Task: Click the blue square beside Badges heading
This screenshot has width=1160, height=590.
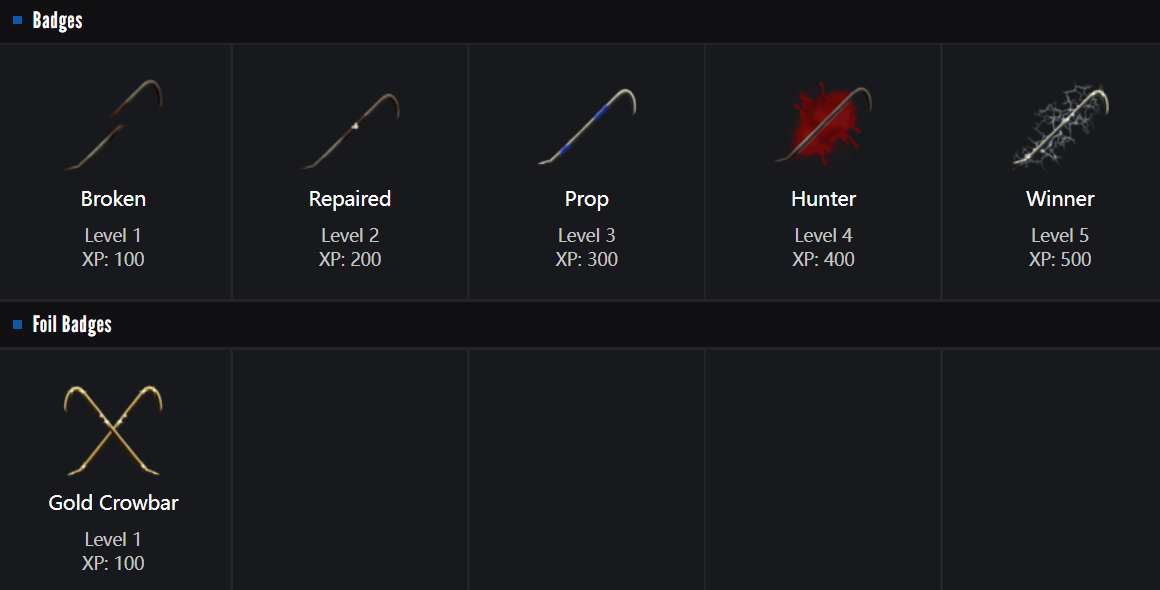Action: pos(18,20)
